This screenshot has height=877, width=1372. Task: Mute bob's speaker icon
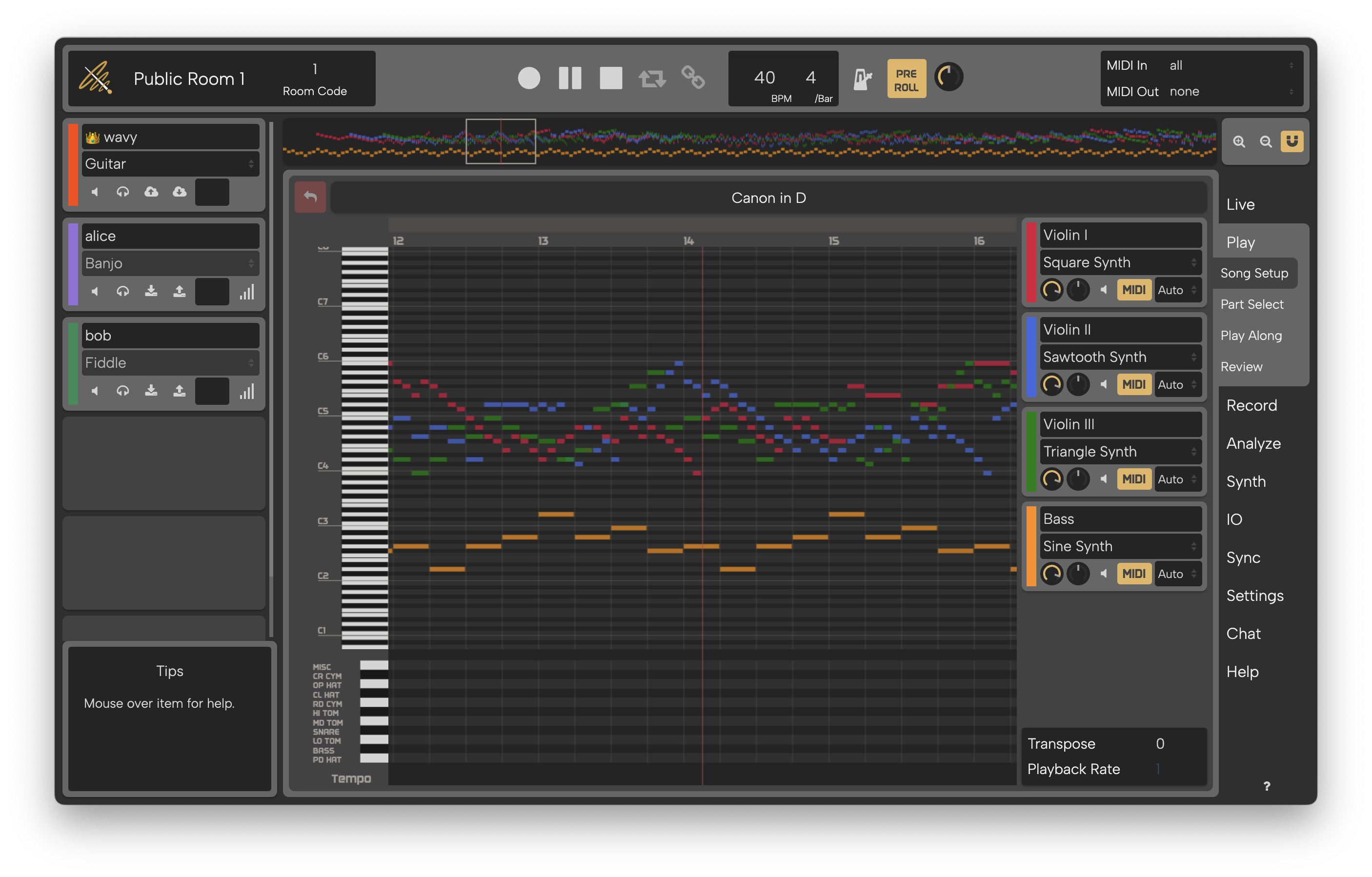click(x=95, y=391)
